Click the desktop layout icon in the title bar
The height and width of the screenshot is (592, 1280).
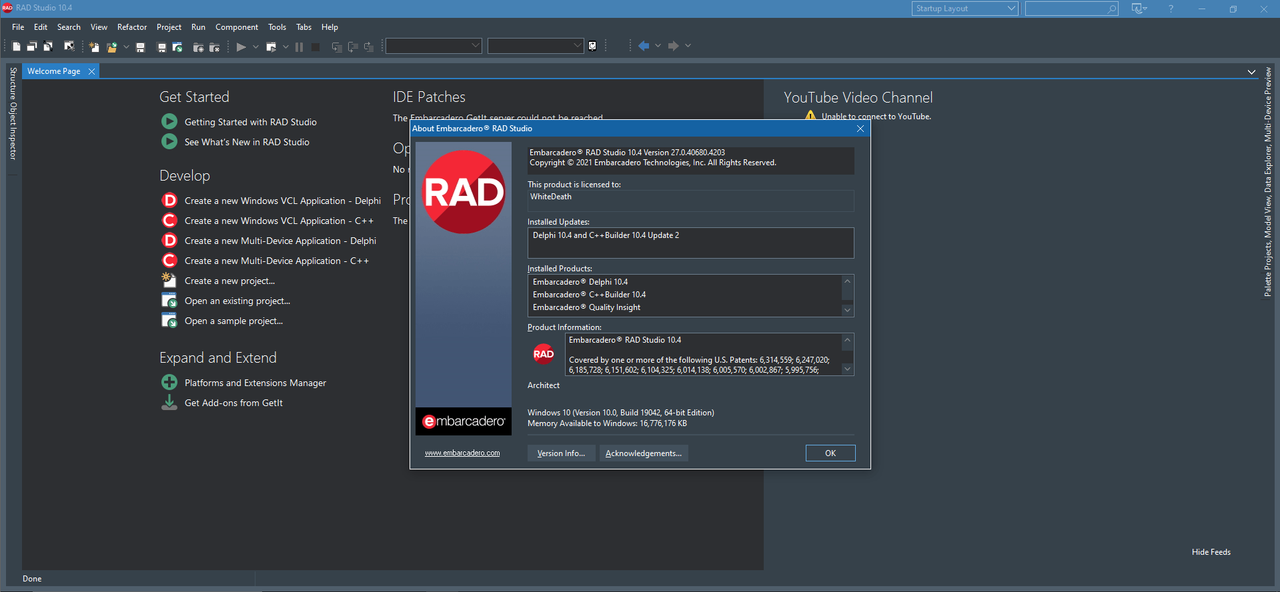[x=1138, y=9]
